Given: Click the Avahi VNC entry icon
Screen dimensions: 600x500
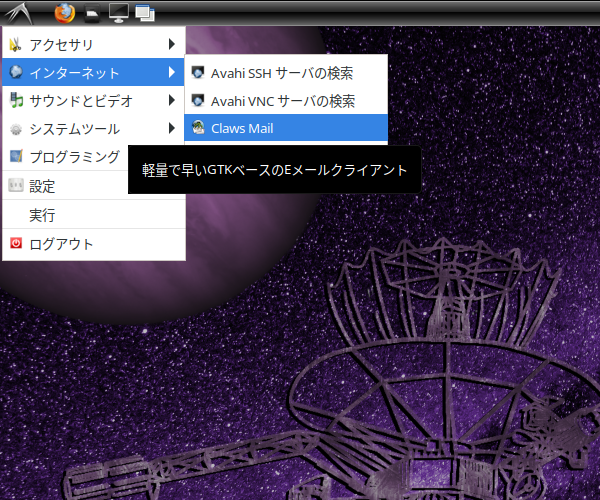Looking at the screenshot, I should tap(198, 100).
